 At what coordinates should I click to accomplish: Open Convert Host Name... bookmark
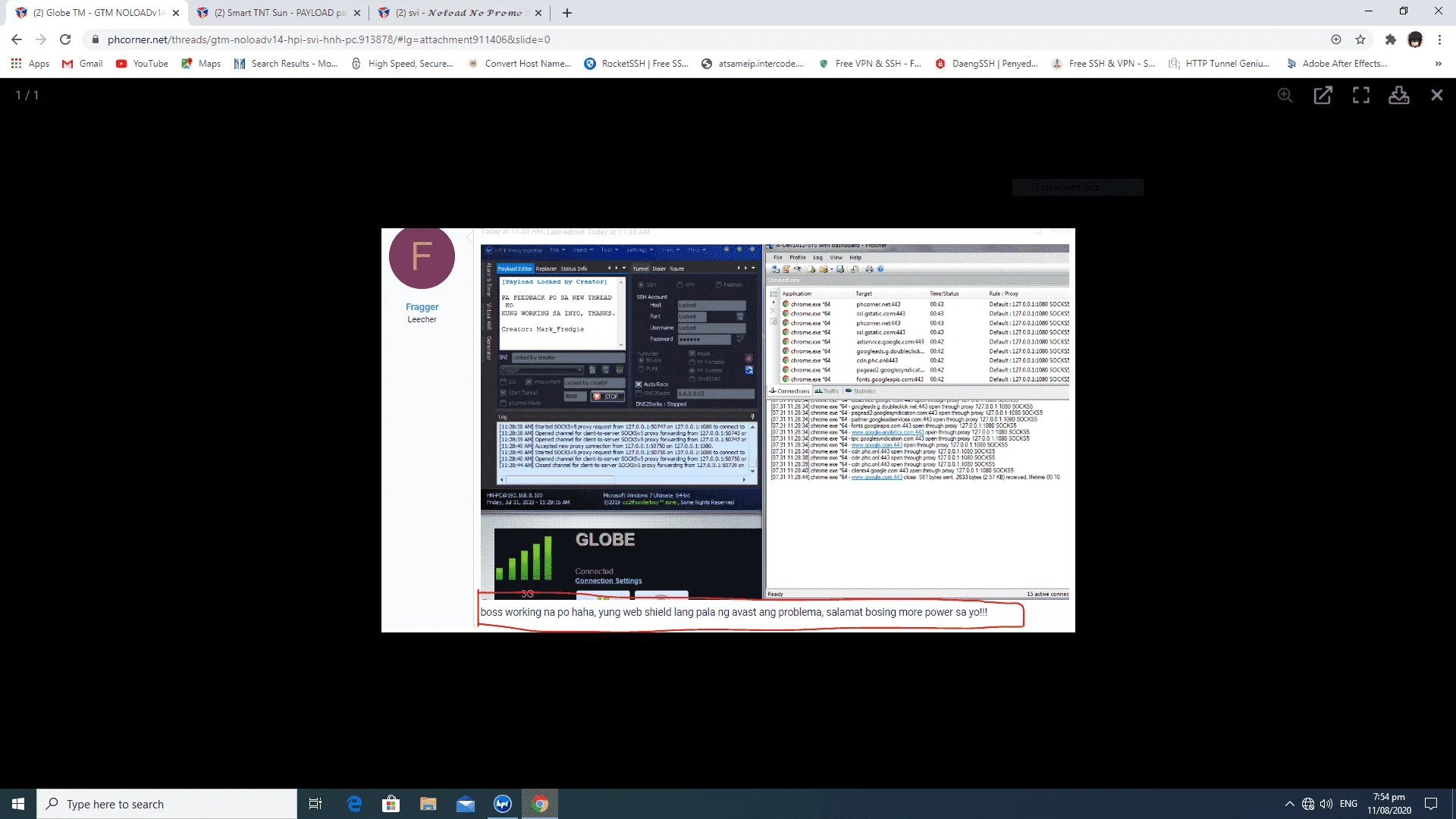519,64
